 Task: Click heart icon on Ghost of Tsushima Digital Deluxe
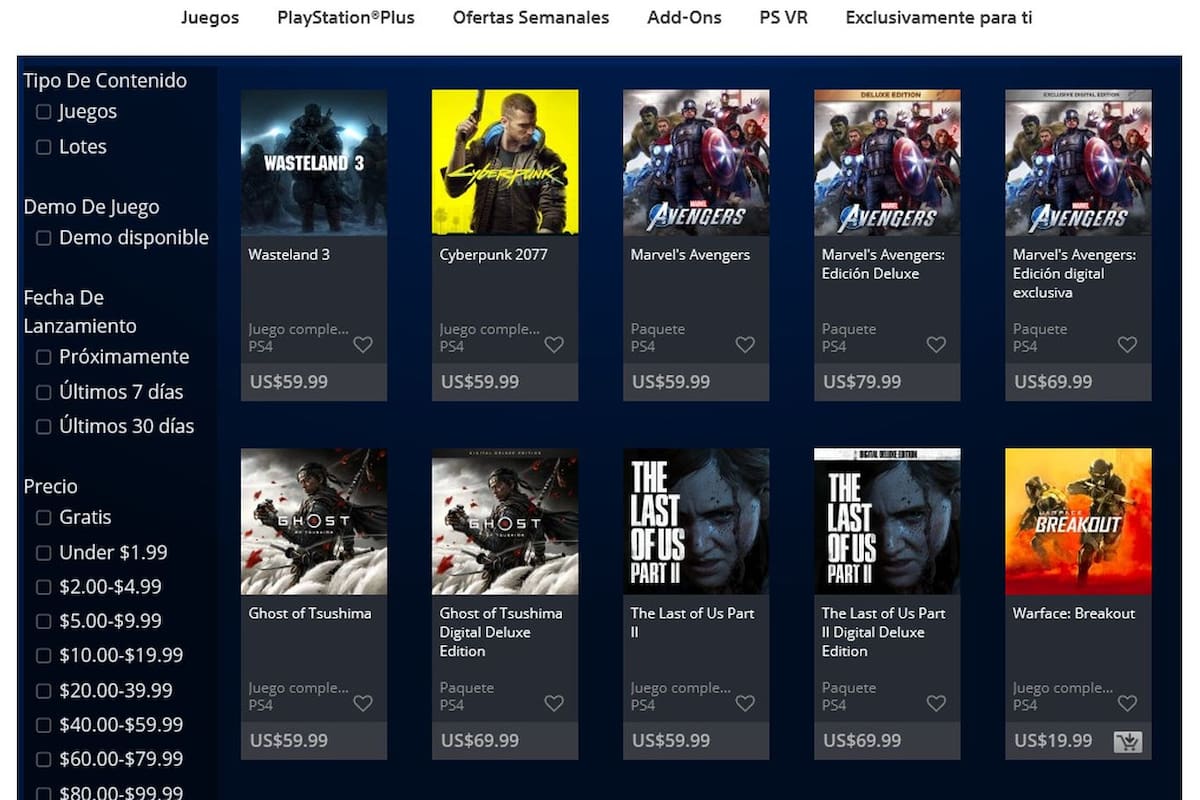pos(554,703)
